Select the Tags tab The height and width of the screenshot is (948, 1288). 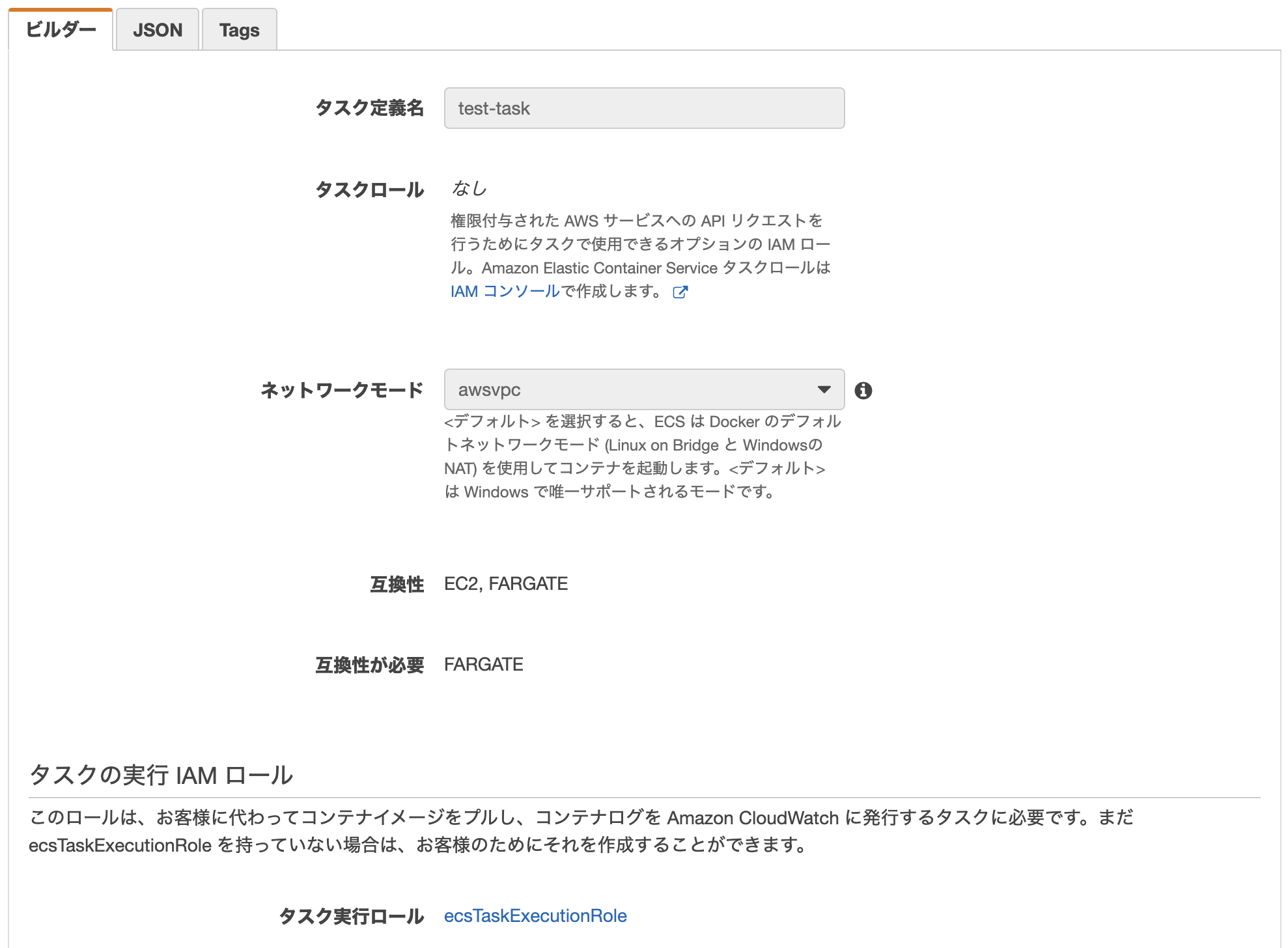(239, 30)
